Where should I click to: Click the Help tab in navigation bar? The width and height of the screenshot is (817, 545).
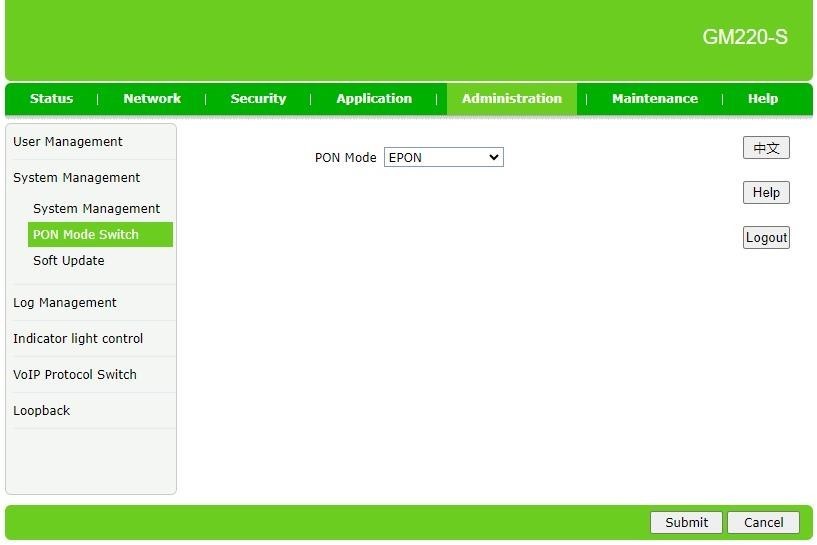(762, 99)
